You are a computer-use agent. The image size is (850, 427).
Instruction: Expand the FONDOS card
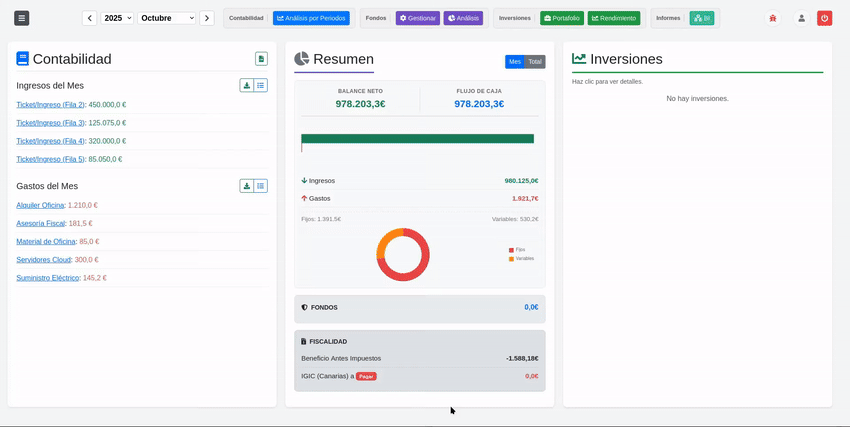420,309
